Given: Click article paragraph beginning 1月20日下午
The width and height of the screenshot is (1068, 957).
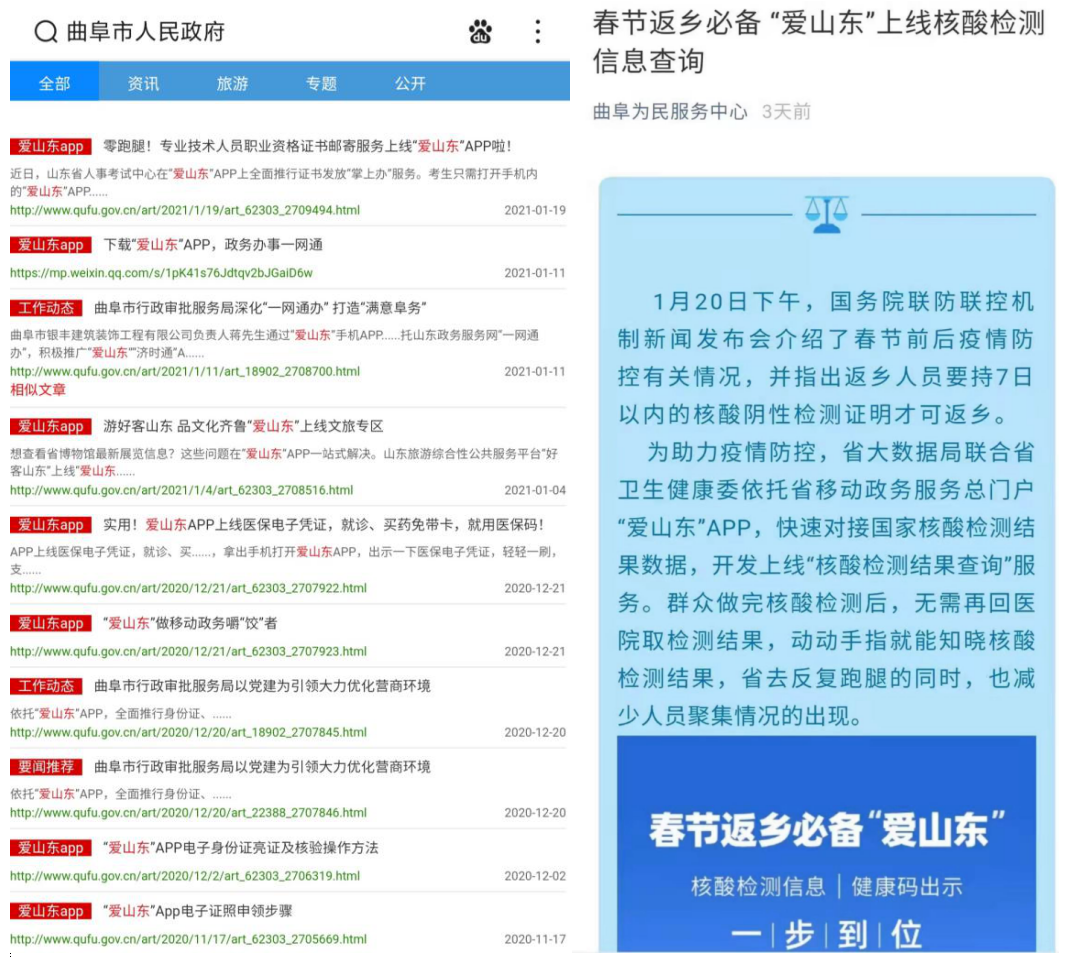Looking at the screenshot, I should coord(826,358).
